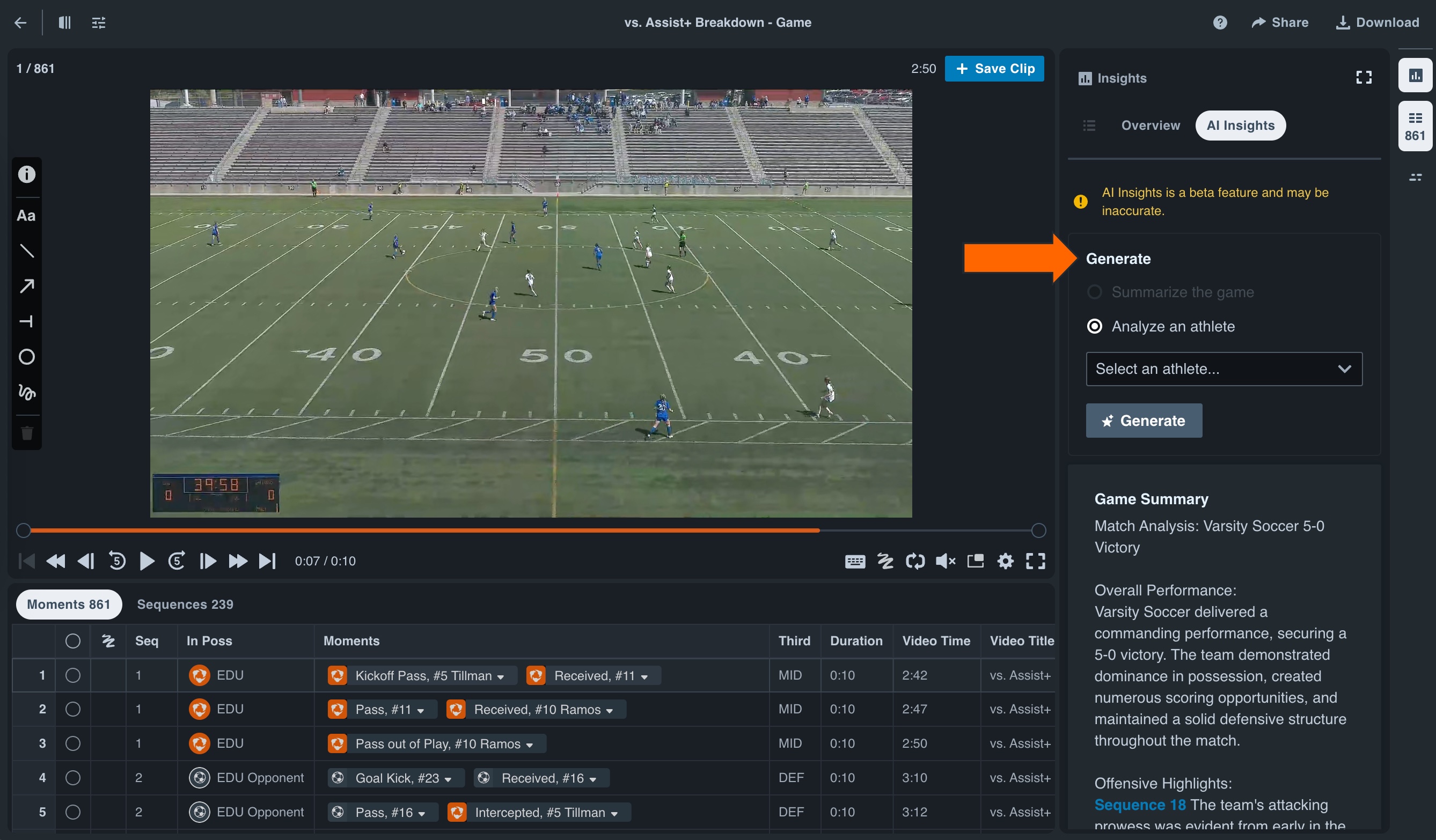Open picture-in-picture mode icon
The image size is (1436, 840).
(x=976, y=561)
